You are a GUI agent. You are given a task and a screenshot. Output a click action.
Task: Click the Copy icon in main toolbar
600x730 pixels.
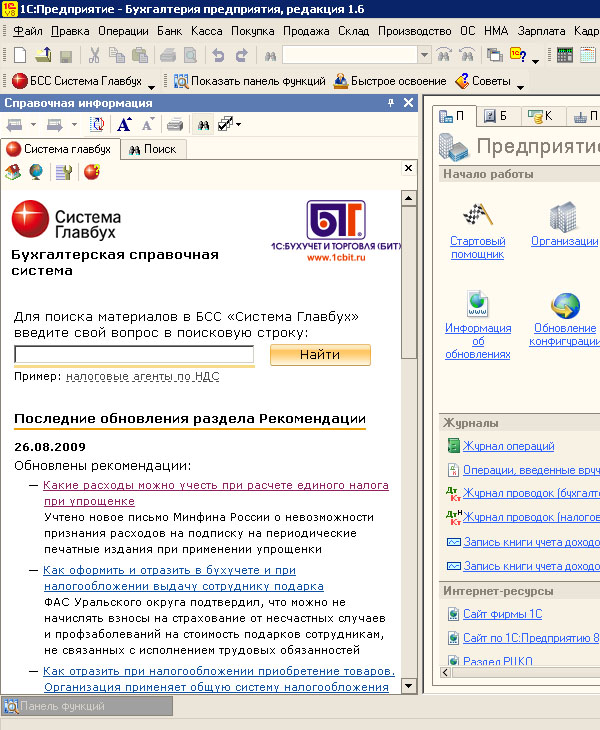[117, 55]
